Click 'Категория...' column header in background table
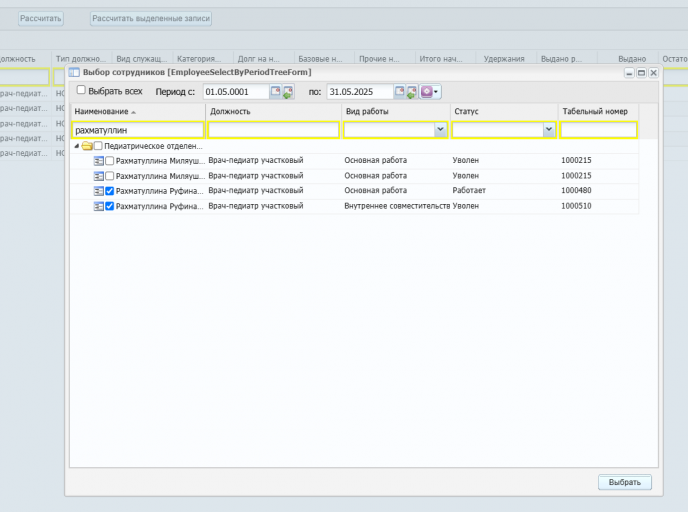Screen dimensions: 688x512 (203, 59)
